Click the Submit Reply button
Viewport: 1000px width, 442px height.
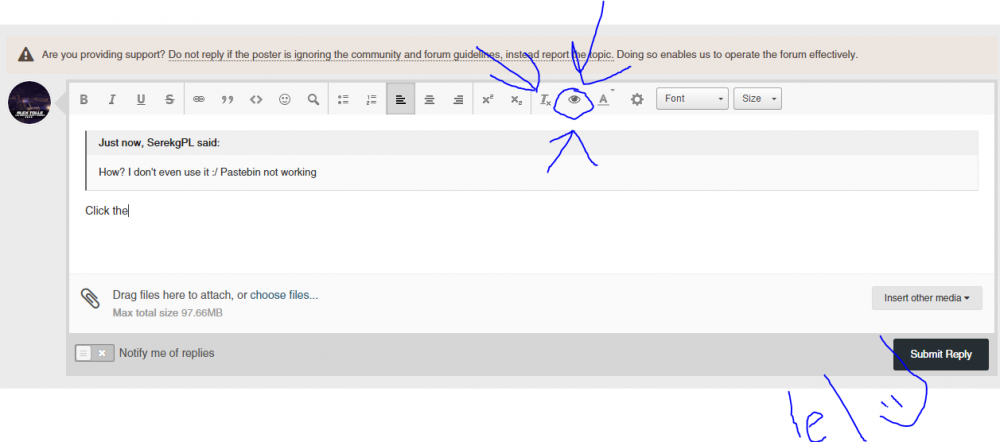pos(941,354)
